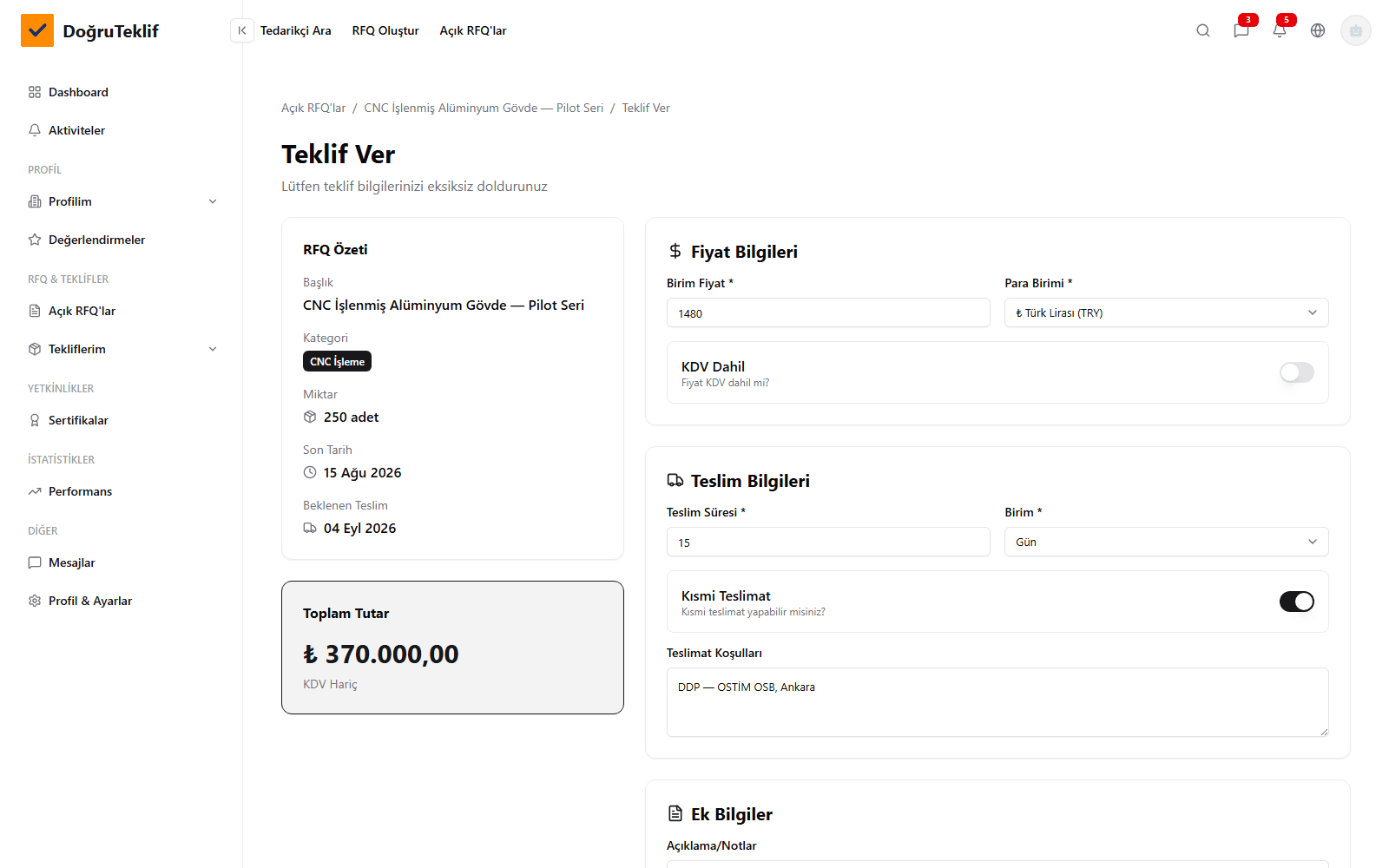Open Değerlendirmeler in the sidebar

tap(122, 240)
